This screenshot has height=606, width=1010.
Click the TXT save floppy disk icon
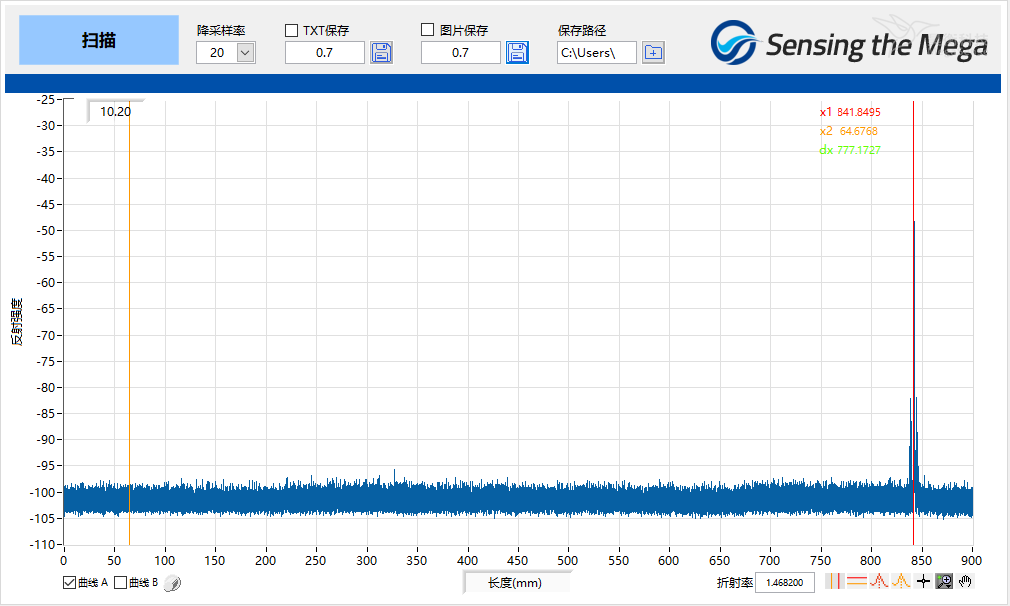(381, 53)
